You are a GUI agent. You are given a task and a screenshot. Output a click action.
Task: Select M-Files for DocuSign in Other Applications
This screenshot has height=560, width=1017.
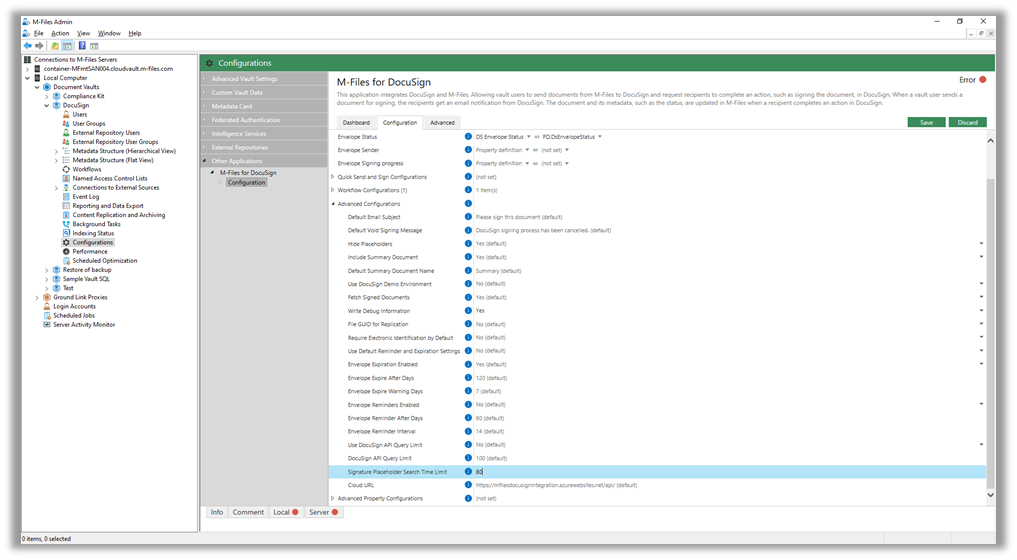pos(248,173)
